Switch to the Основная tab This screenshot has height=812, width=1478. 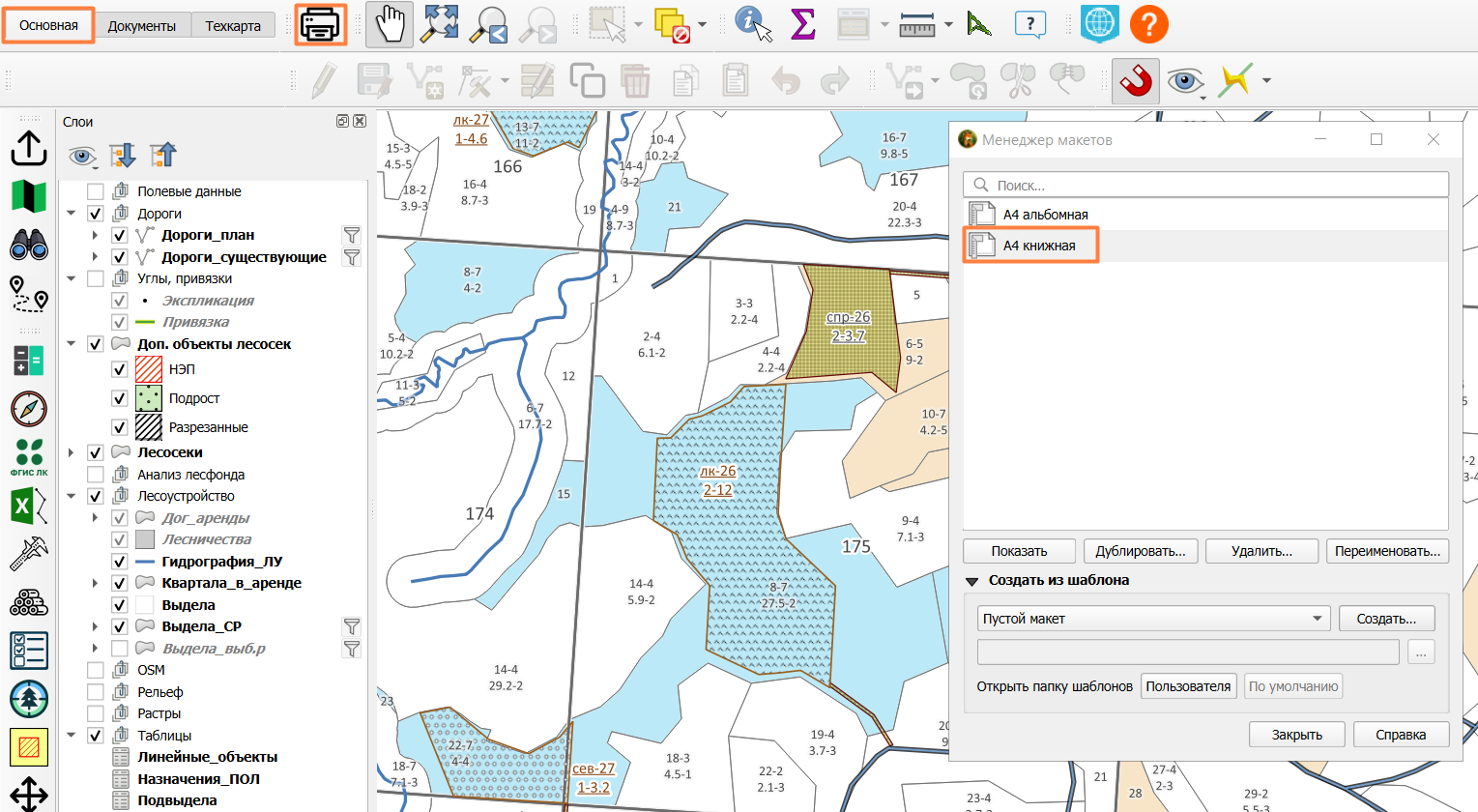pyautogui.click(x=48, y=25)
